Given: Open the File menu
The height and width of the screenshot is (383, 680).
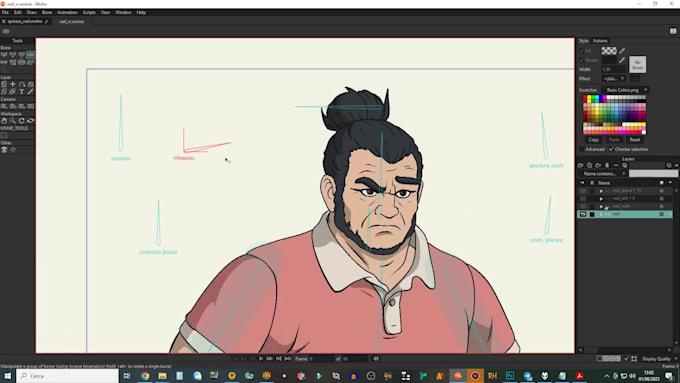Looking at the screenshot, I should (5, 13).
